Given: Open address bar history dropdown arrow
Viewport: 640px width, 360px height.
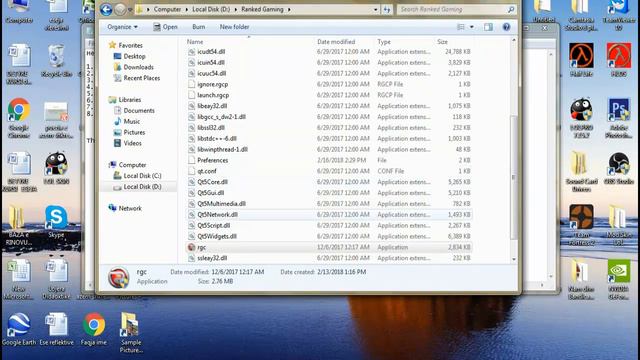Looking at the screenshot, I should (x=376, y=9).
